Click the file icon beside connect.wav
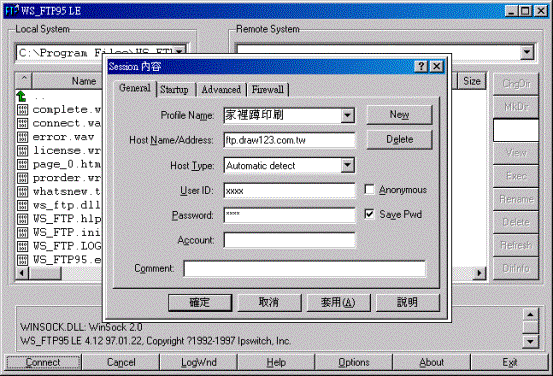This screenshot has width=553, height=376. pyautogui.click(x=22, y=123)
